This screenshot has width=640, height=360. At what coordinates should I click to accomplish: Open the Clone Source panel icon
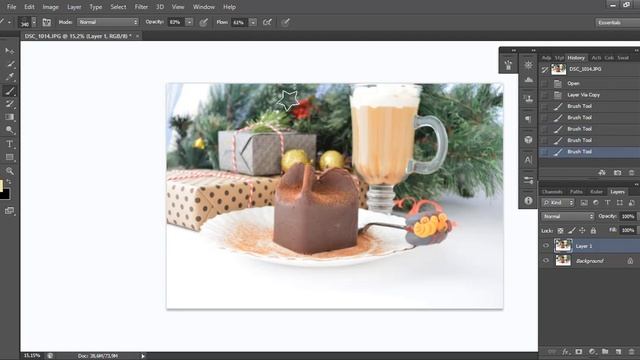coord(528,98)
